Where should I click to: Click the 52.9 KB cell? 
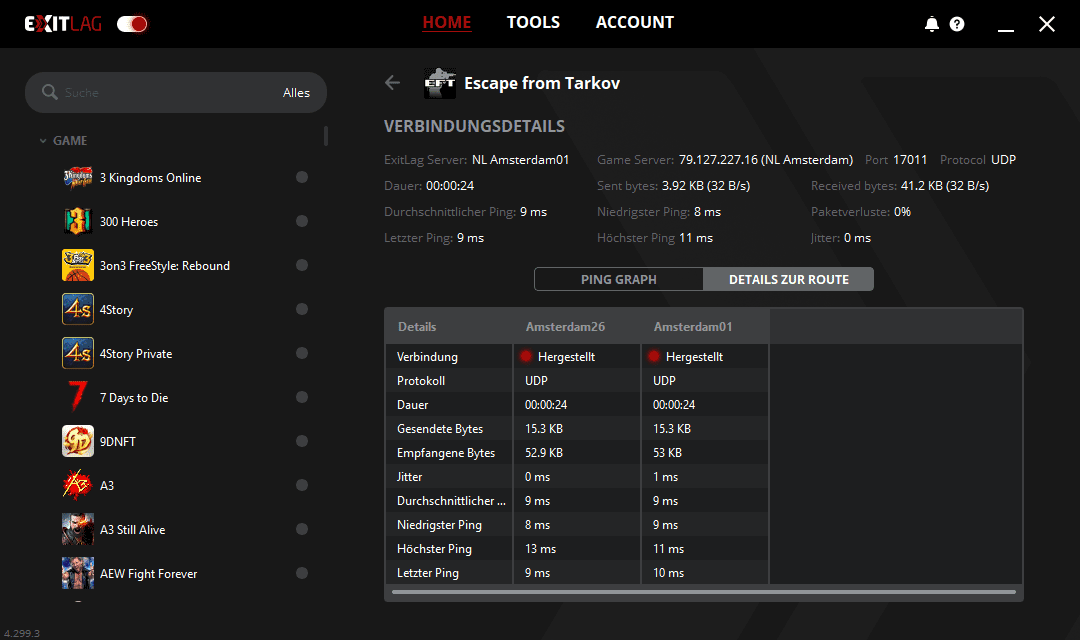click(x=543, y=453)
